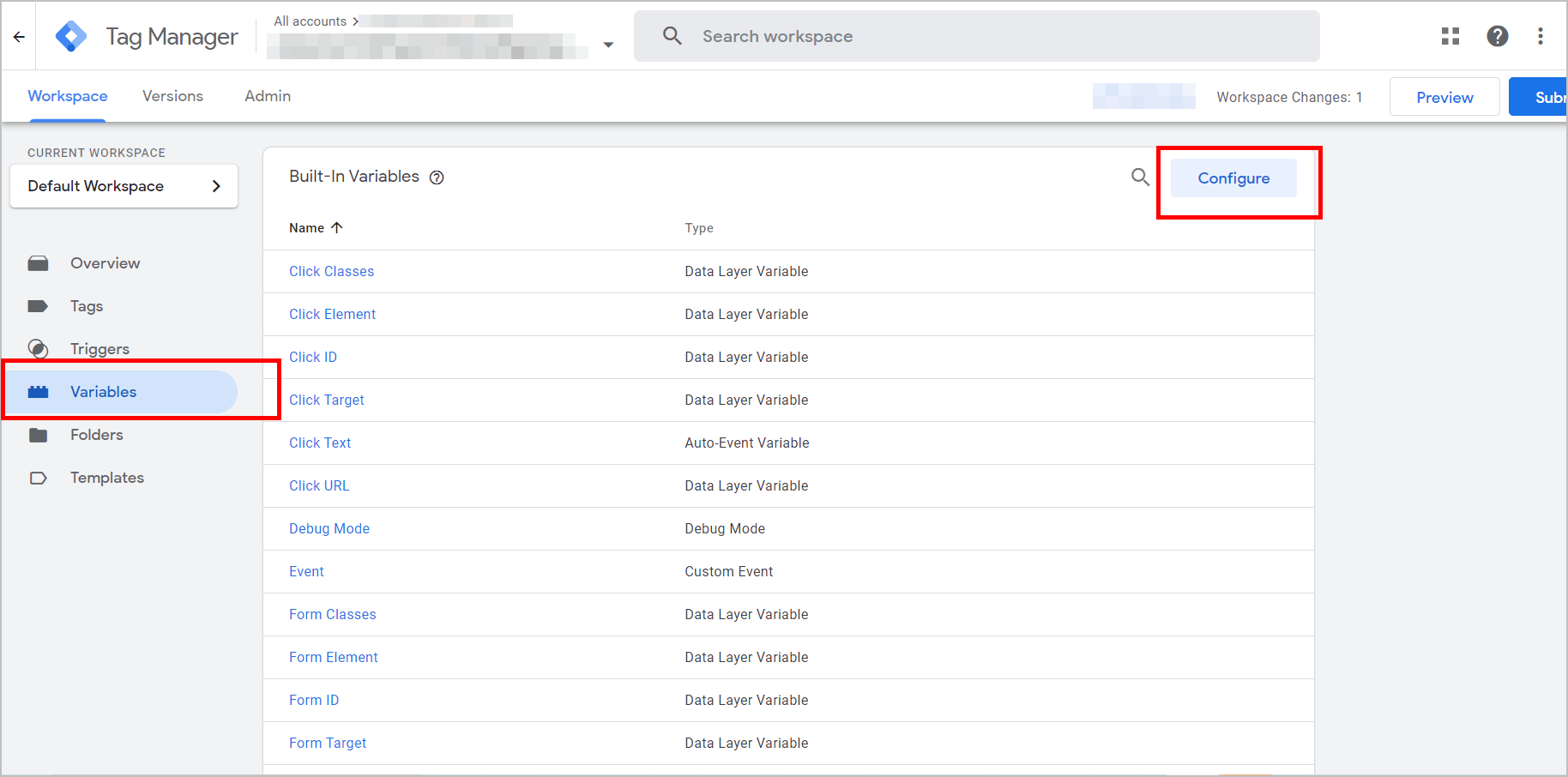Select the Tags sidebar icon
Screen dimensions: 1568x777
click(39, 305)
